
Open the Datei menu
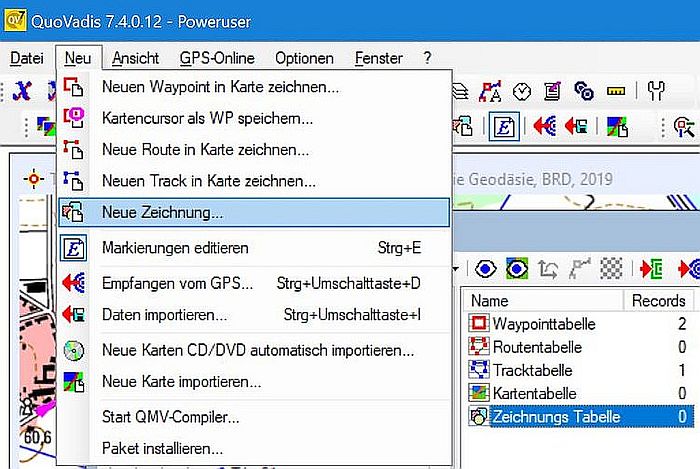[x=27, y=58]
